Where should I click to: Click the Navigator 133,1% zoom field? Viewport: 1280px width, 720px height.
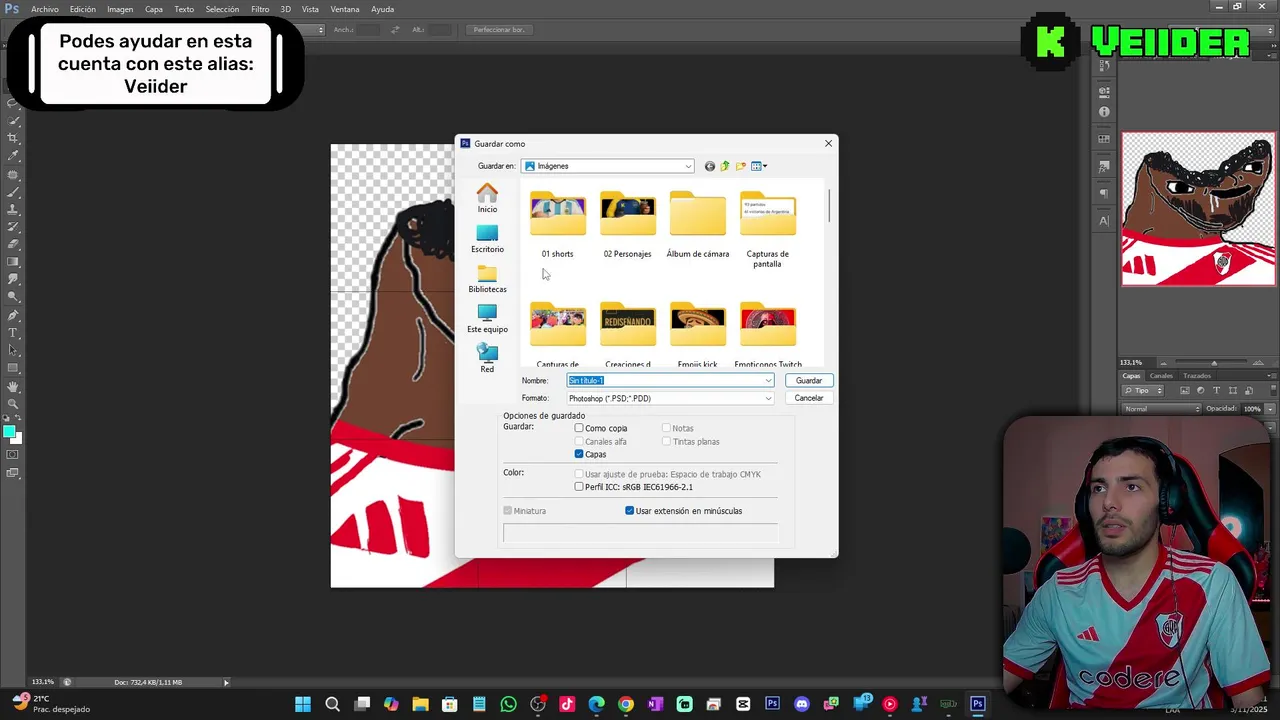click(x=1138, y=363)
